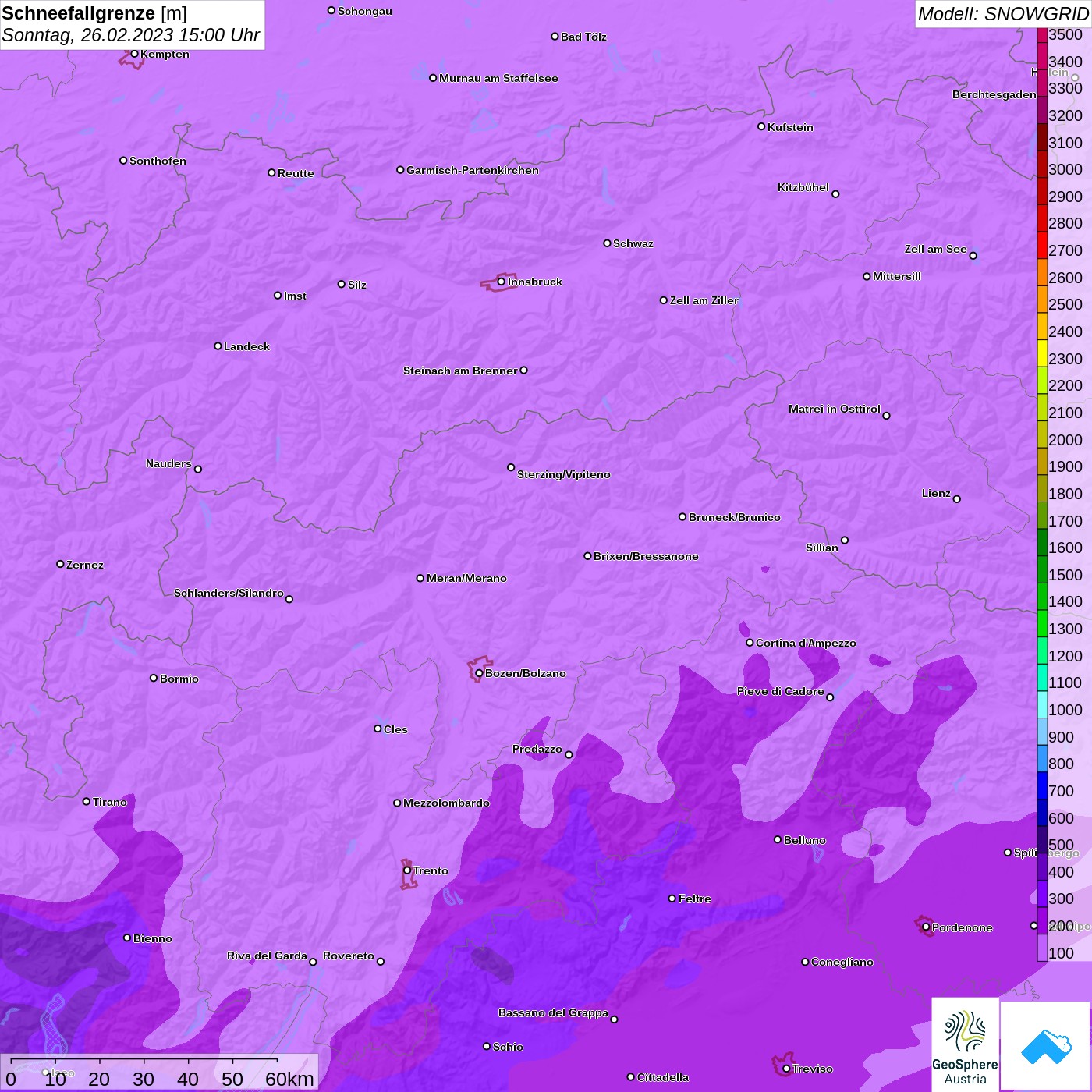The image size is (1092, 1092).
Task: Click the Kufstein marker dot
Action: [761, 126]
